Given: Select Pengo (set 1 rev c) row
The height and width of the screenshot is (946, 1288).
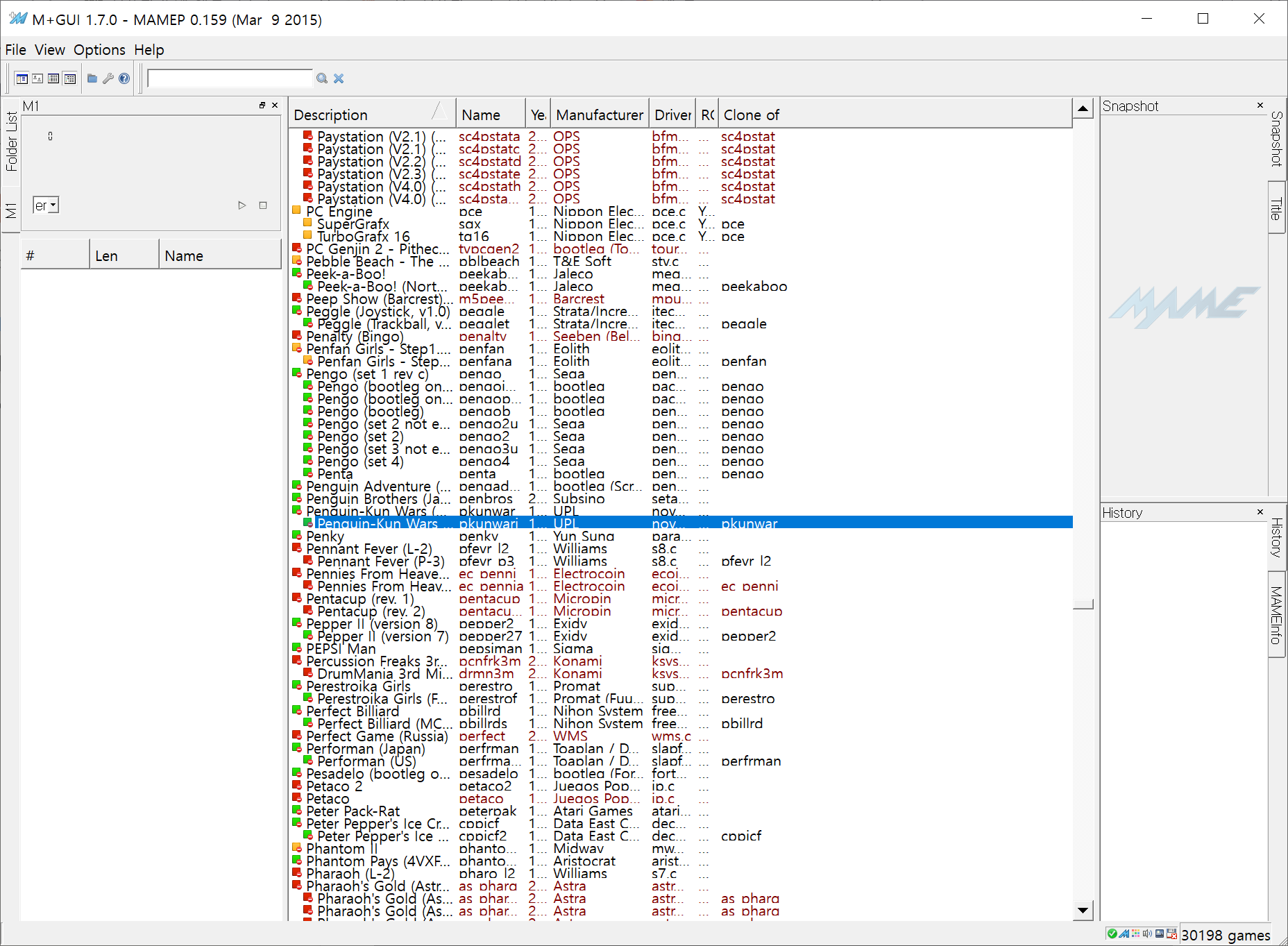Looking at the screenshot, I should click(681, 374).
